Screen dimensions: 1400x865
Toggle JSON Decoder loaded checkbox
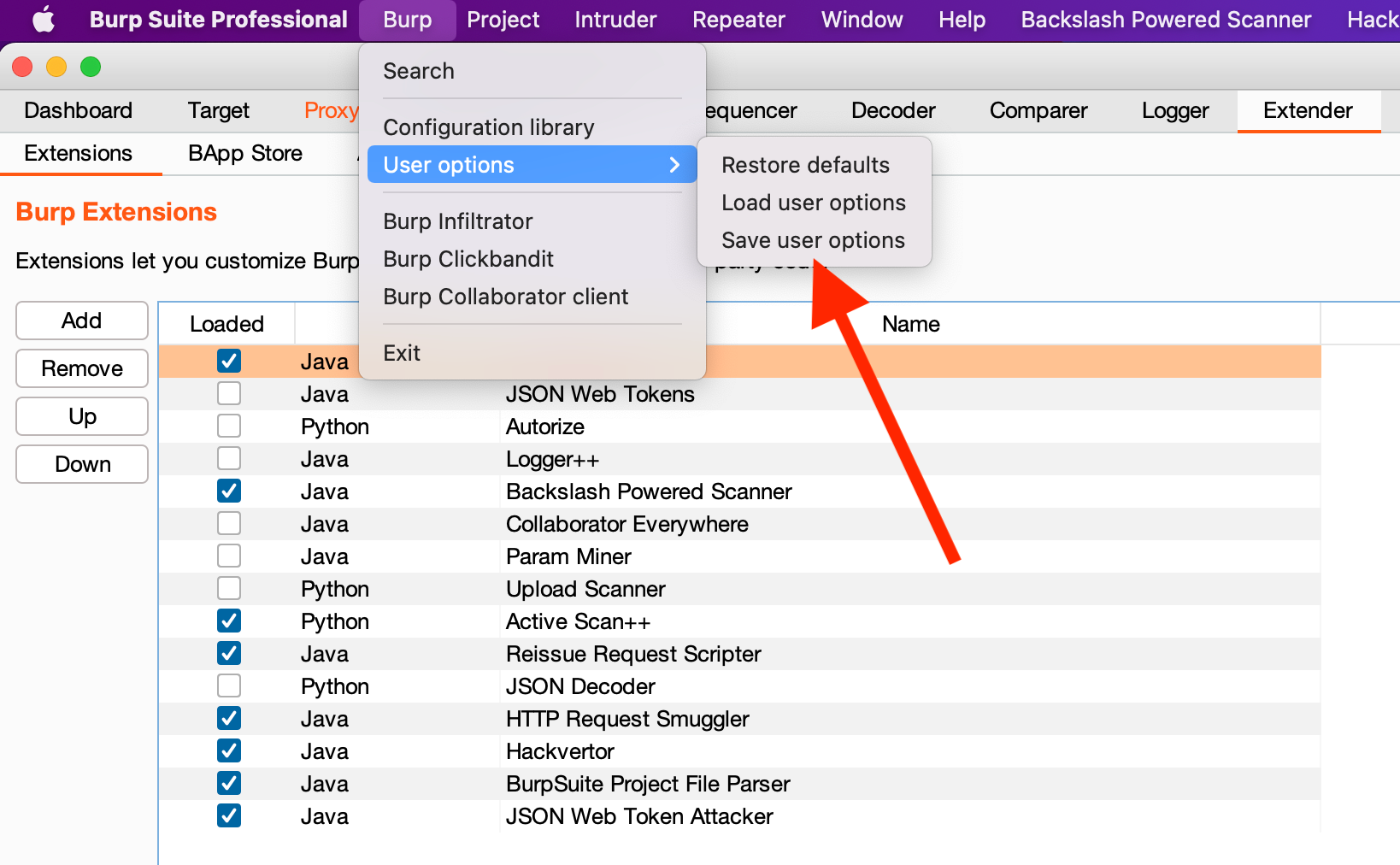tap(229, 686)
